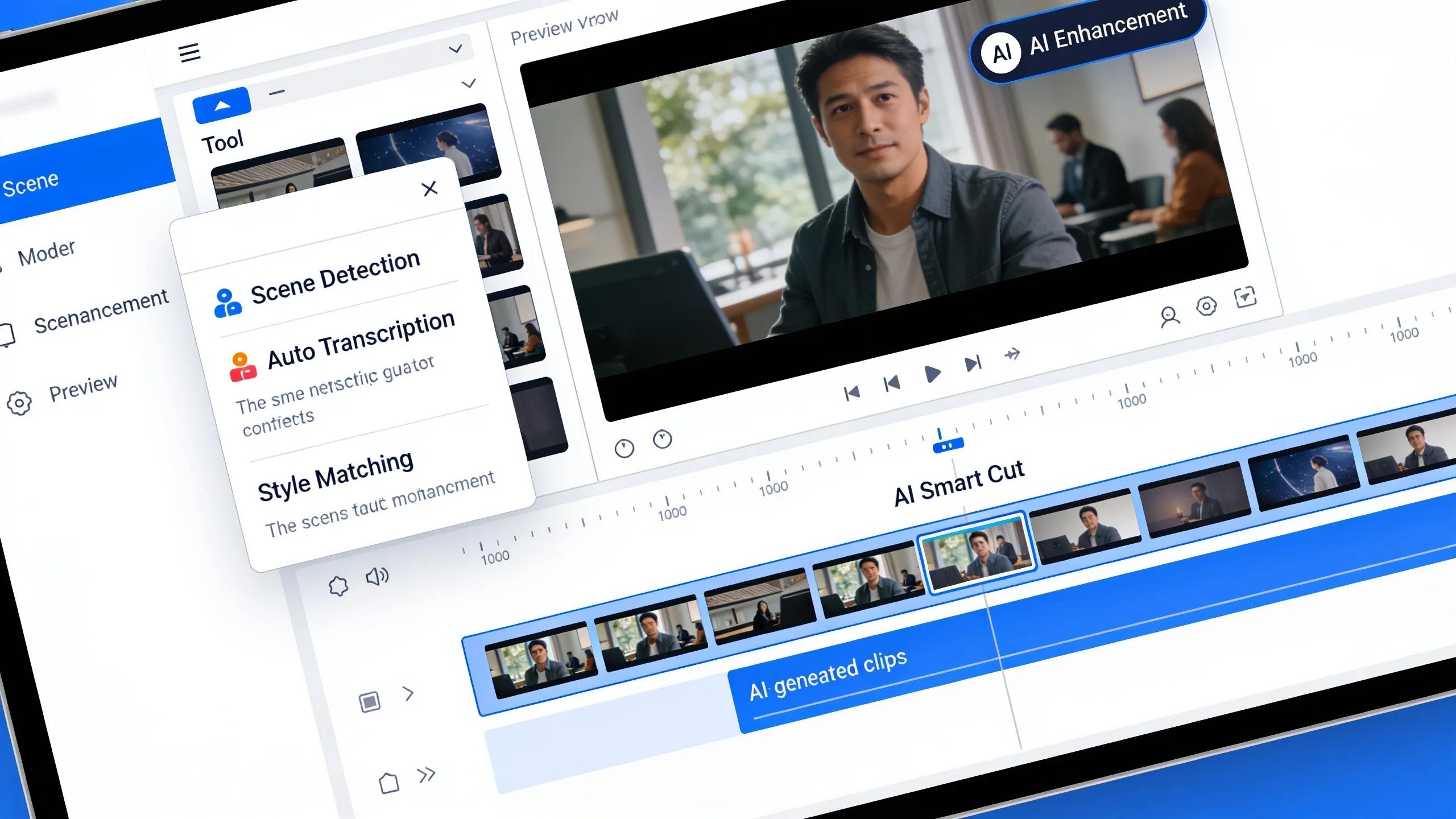Select the candle-lit clip in the timeline
1456x819 pixels.
(x=1195, y=500)
